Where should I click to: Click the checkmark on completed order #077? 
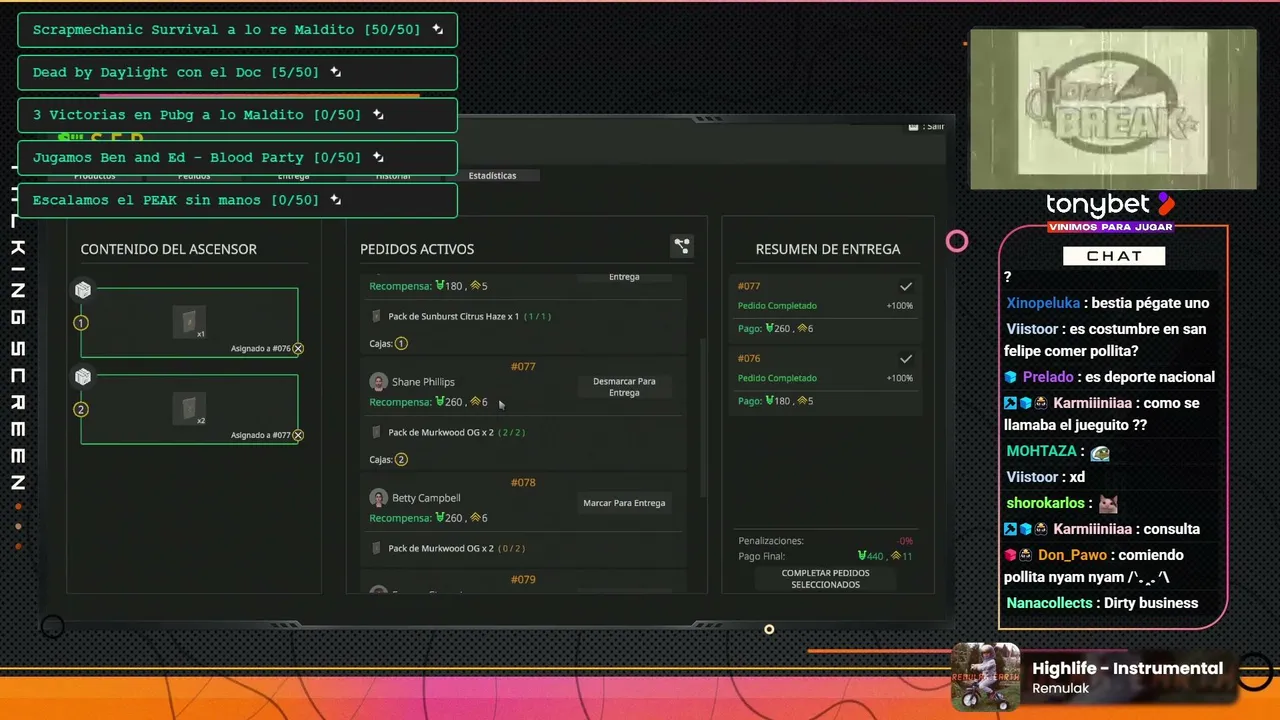(906, 286)
